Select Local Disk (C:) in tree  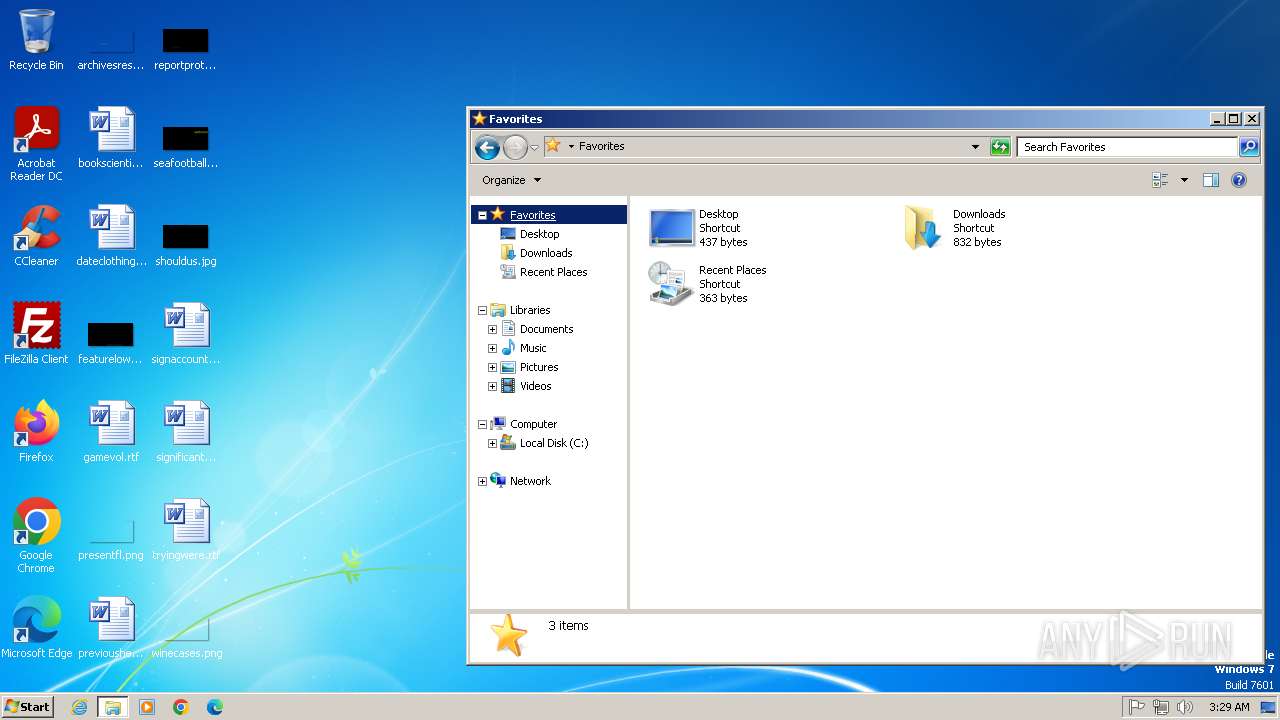(x=554, y=443)
